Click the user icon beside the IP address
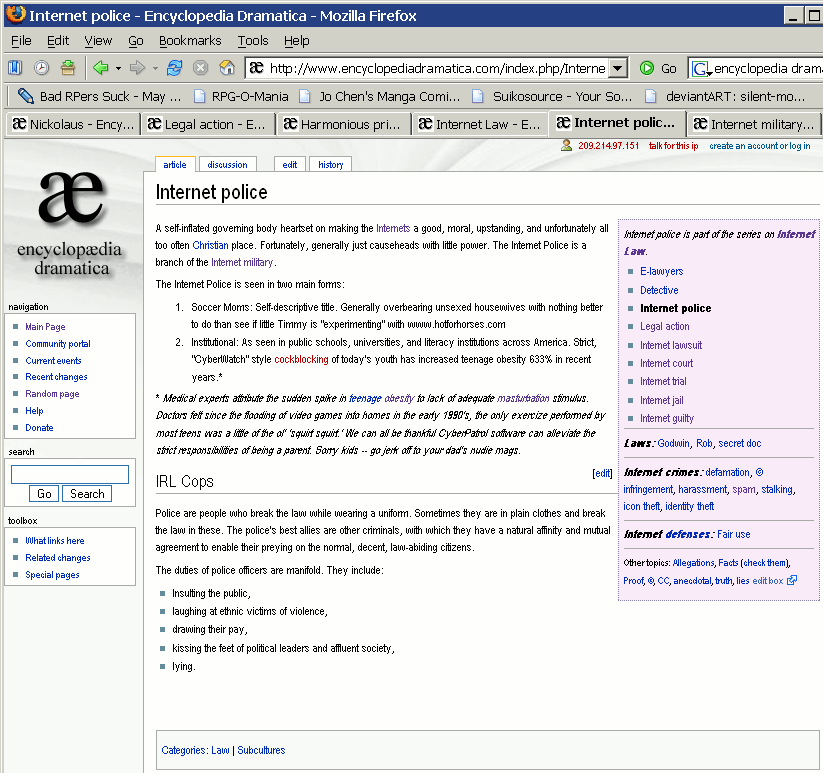This screenshot has height=773, width=823. click(x=566, y=145)
